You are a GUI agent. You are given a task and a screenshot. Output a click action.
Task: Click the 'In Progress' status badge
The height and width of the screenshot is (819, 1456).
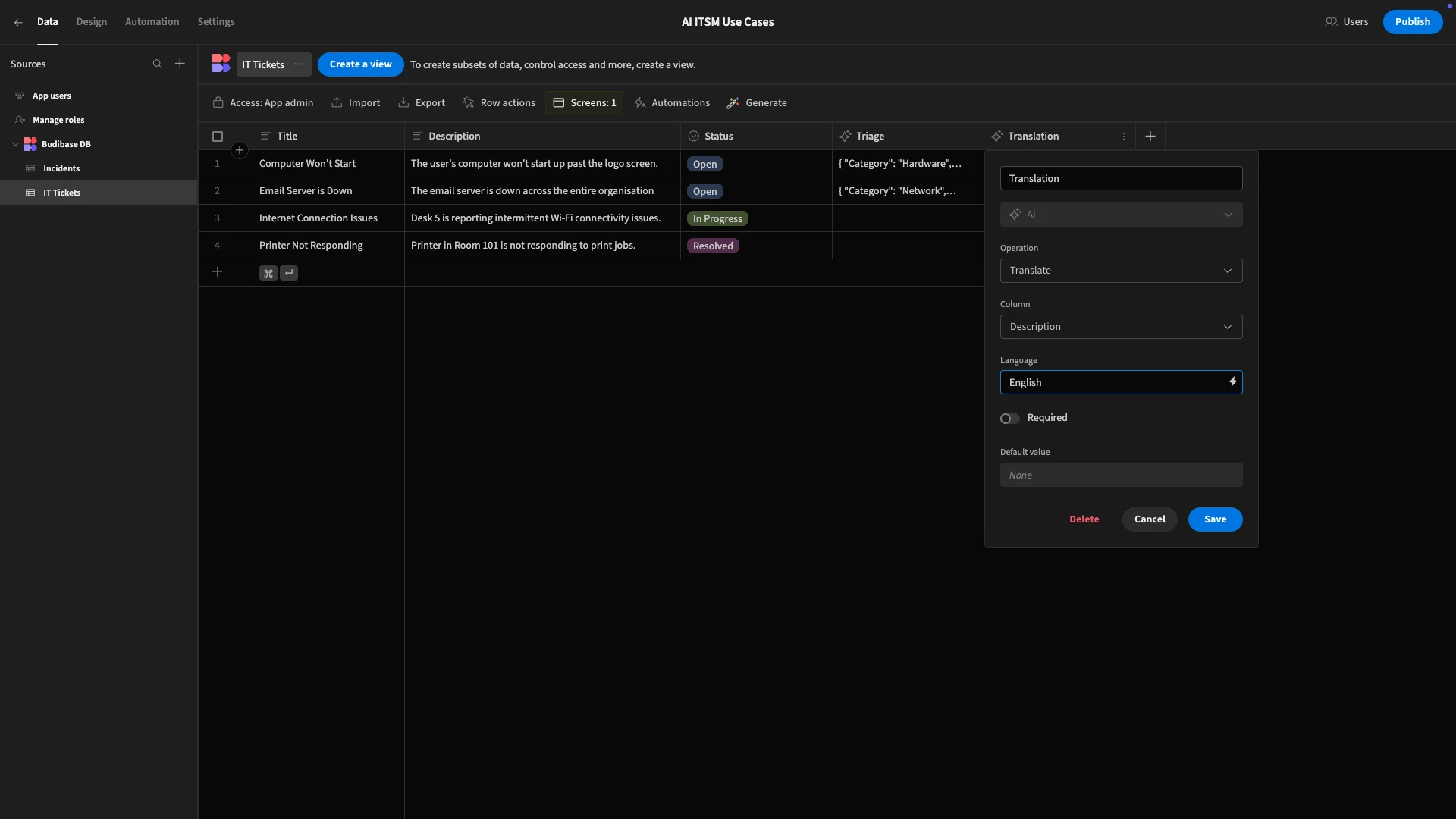pos(717,218)
